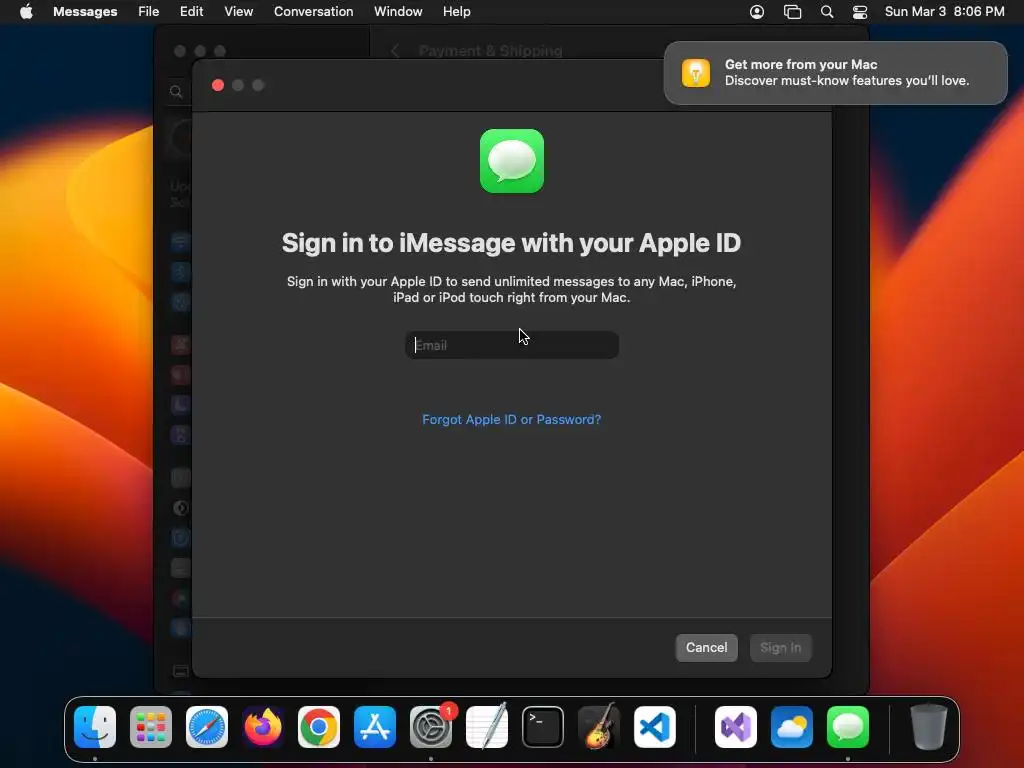Image resolution: width=1024 pixels, height=768 pixels.
Task: Open Visual Studio (purple) from Dock
Action: click(736, 727)
